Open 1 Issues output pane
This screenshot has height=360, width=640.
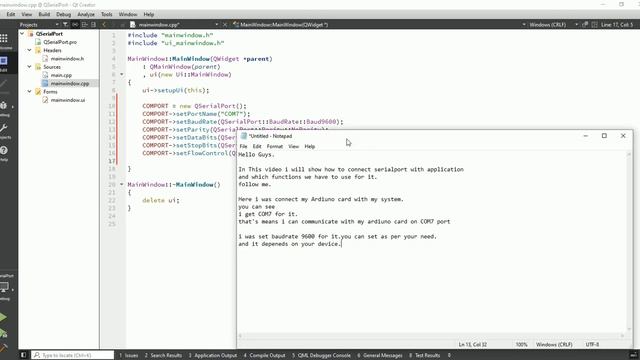129,356
